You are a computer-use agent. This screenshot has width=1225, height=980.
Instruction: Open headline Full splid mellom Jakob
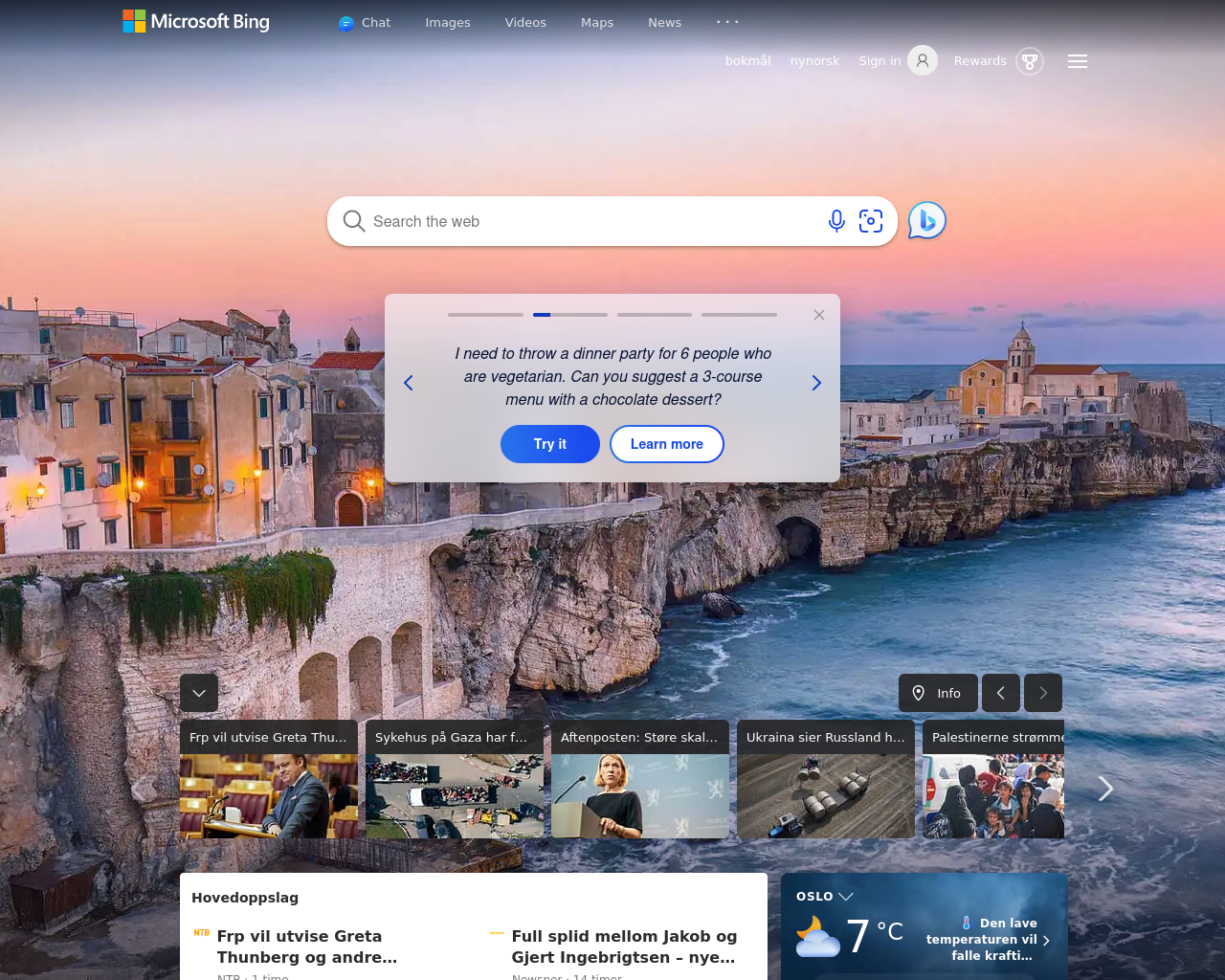(624, 947)
